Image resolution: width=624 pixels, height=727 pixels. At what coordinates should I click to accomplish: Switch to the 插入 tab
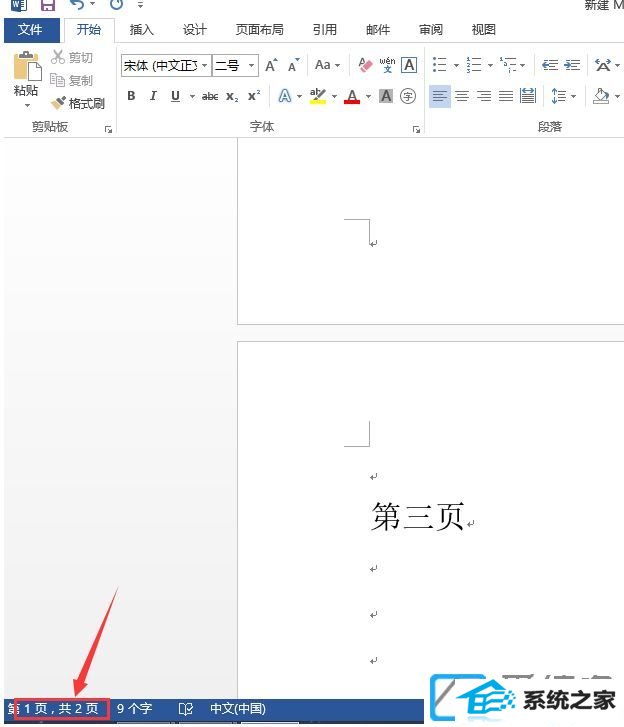[141, 30]
